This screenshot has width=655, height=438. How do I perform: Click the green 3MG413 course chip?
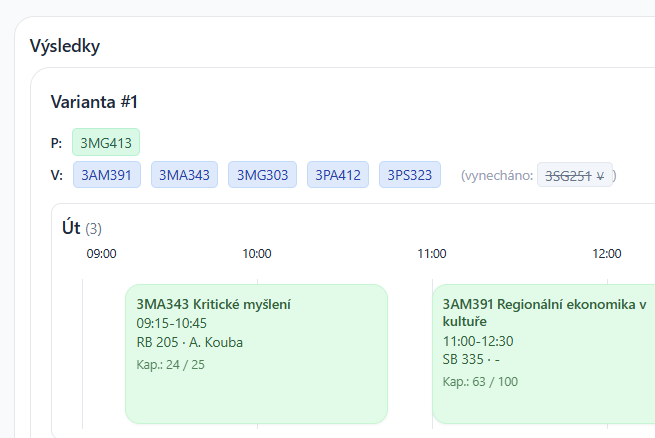[x=106, y=142]
